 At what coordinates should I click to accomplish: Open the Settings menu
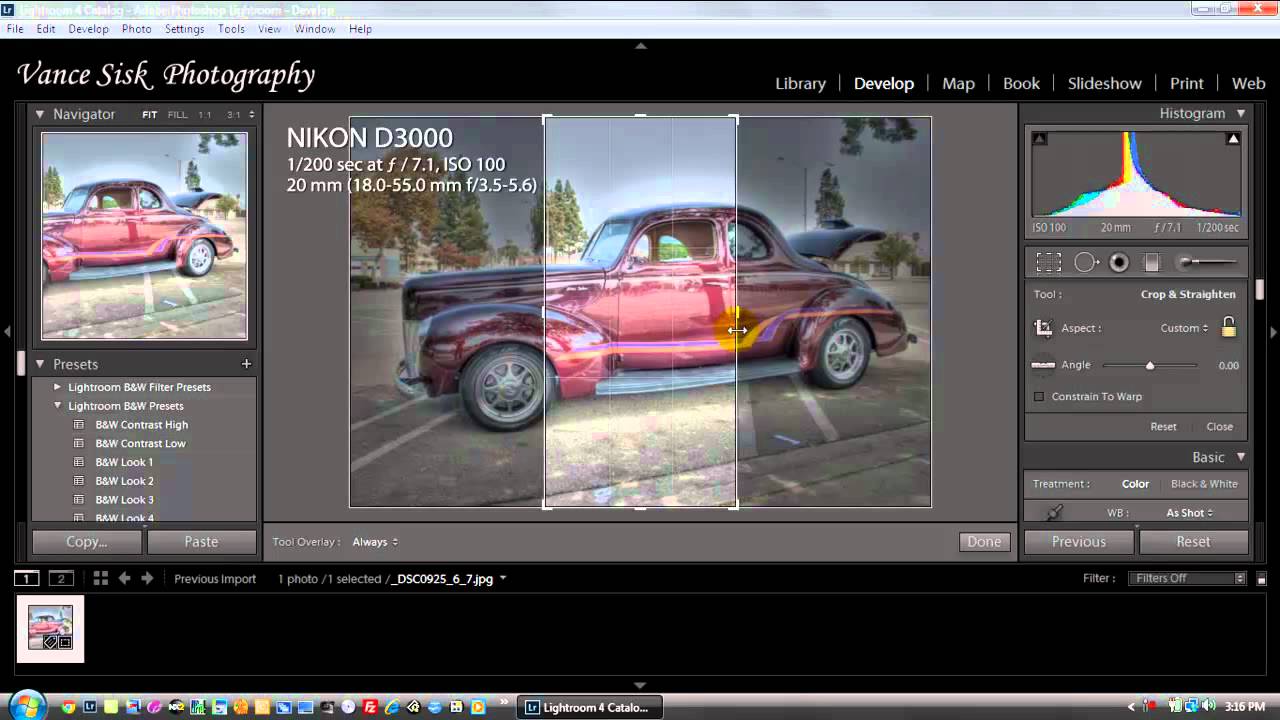[x=184, y=29]
